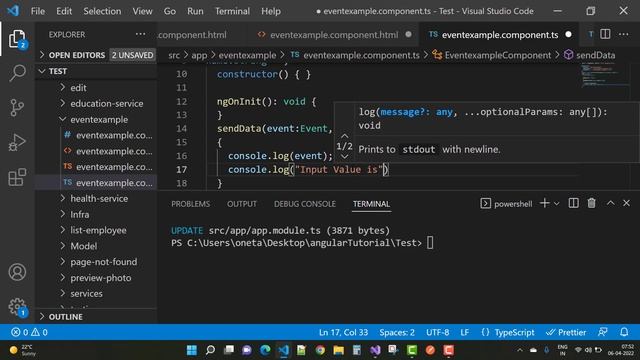Split the terminal panel
The image size is (640, 360).
[x=573, y=203]
